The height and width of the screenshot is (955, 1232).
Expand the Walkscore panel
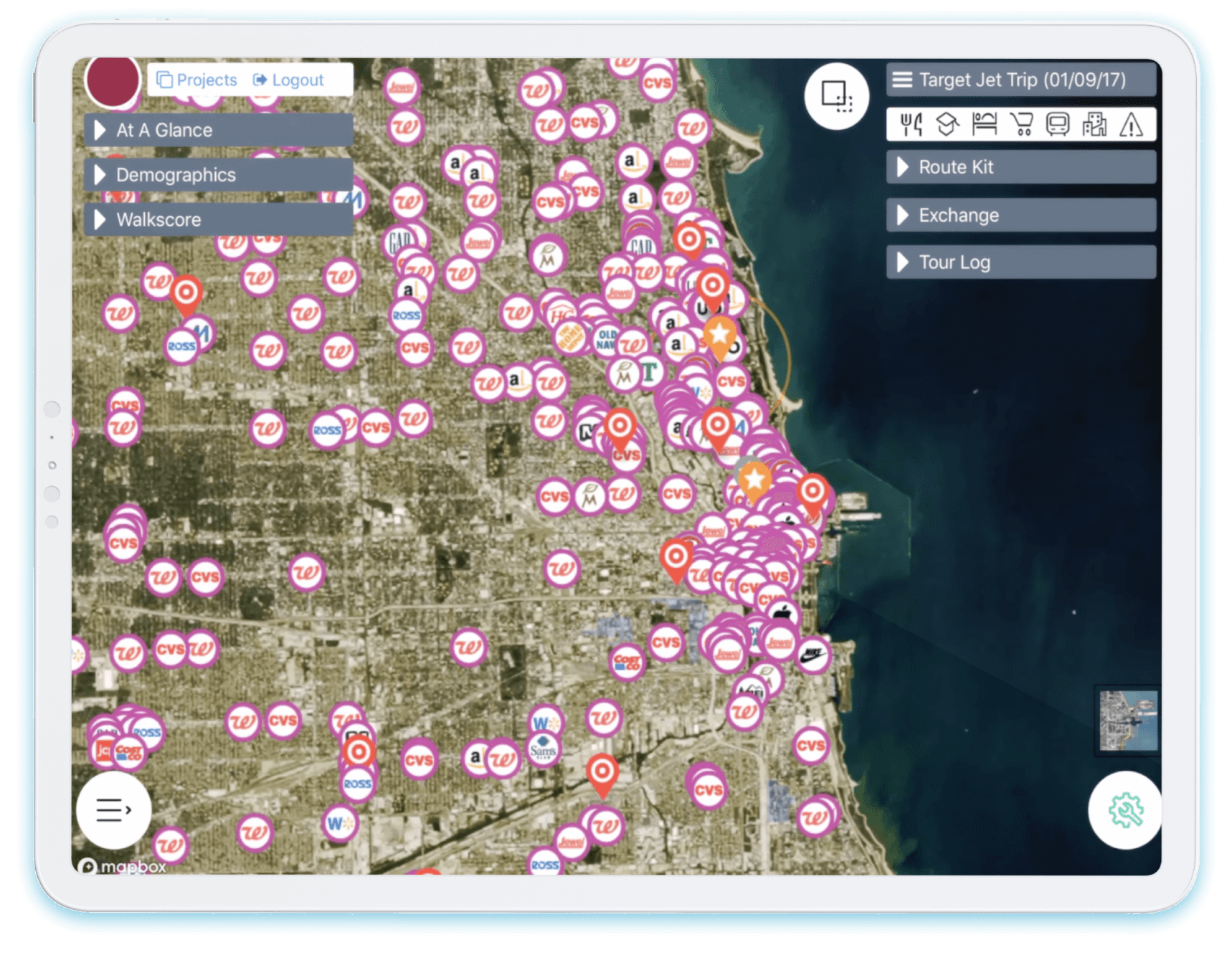pyautogui.click(x=219, y=219)
